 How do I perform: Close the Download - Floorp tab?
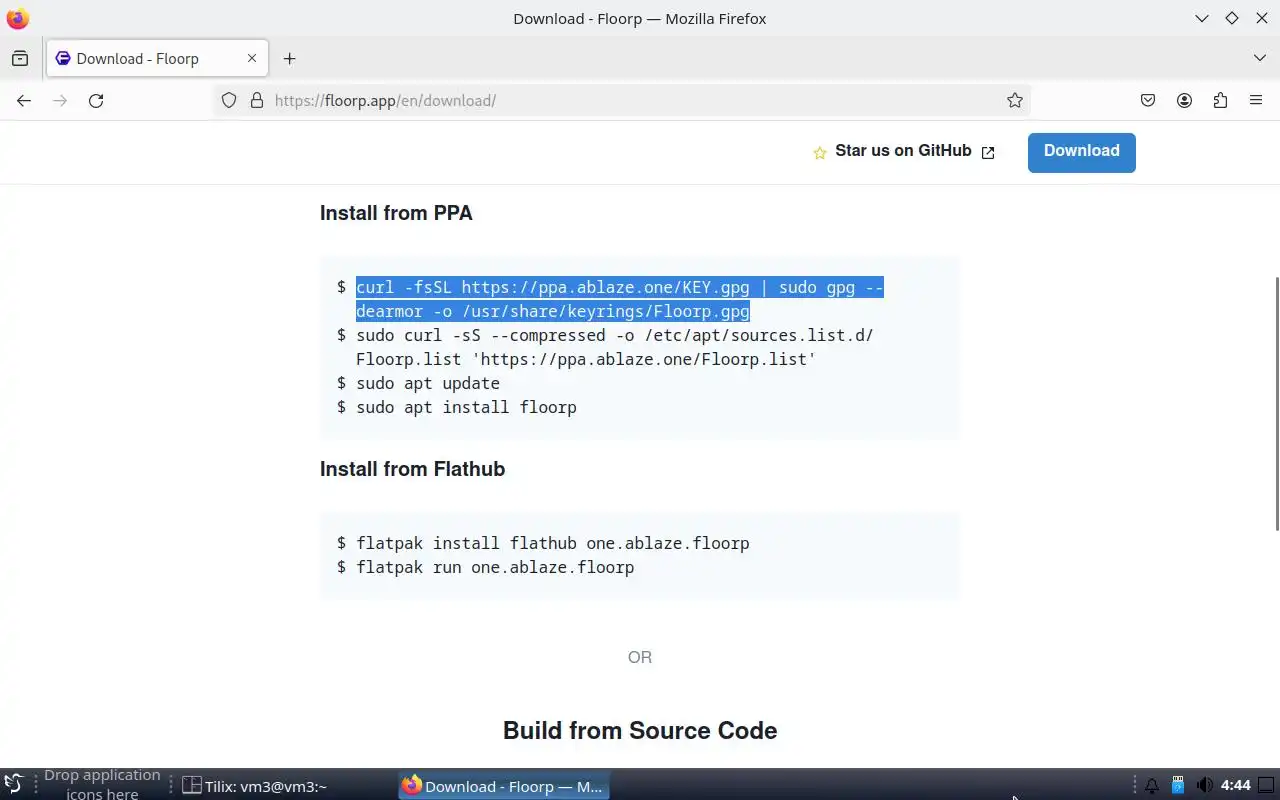(x=252, y=58)
